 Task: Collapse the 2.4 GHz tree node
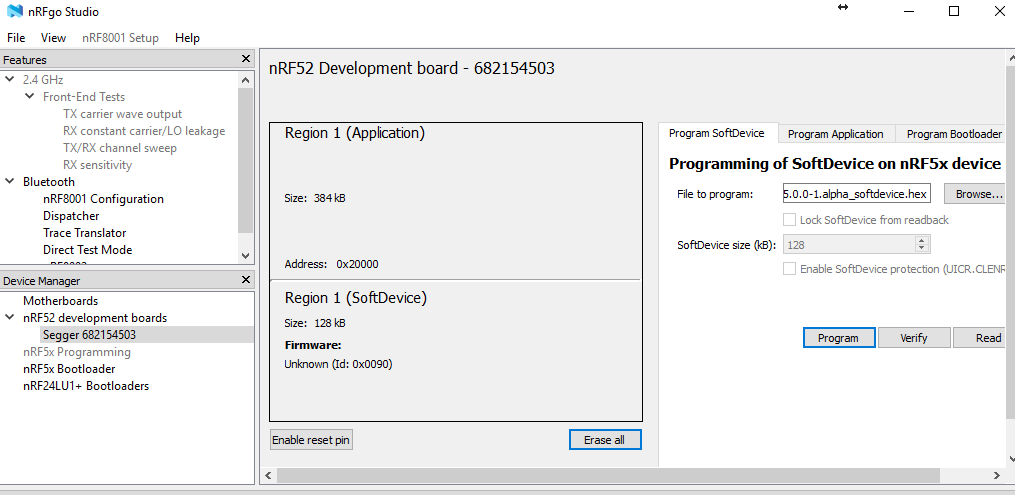point(10,80)
